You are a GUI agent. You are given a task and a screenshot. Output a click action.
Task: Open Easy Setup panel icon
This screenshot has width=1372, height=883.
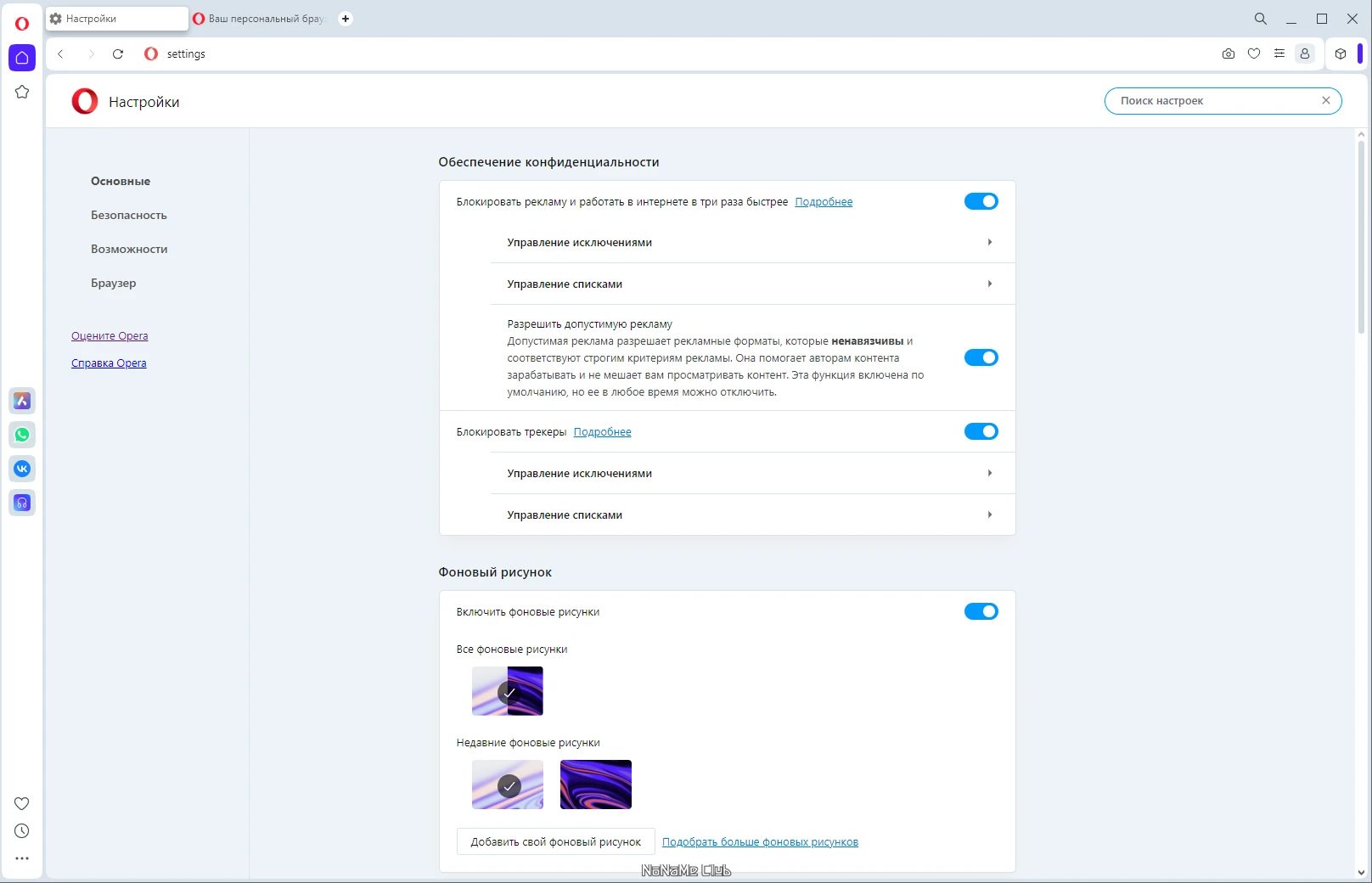pos(1279,53)
